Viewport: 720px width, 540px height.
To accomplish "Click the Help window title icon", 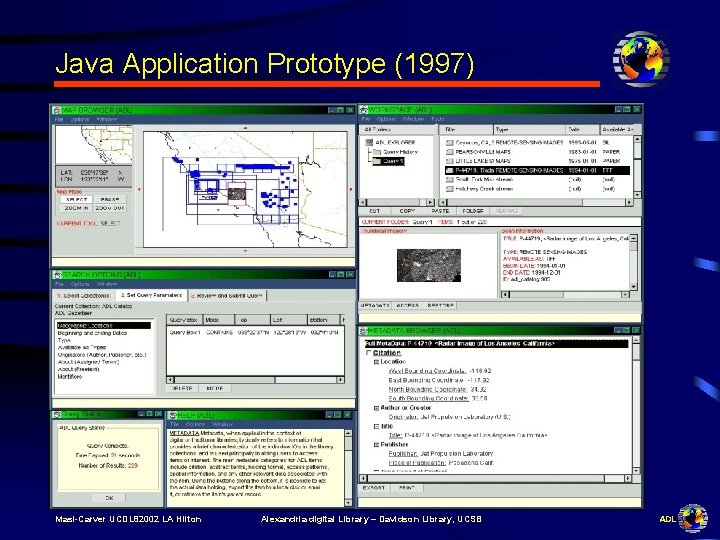I will point(173,415).
